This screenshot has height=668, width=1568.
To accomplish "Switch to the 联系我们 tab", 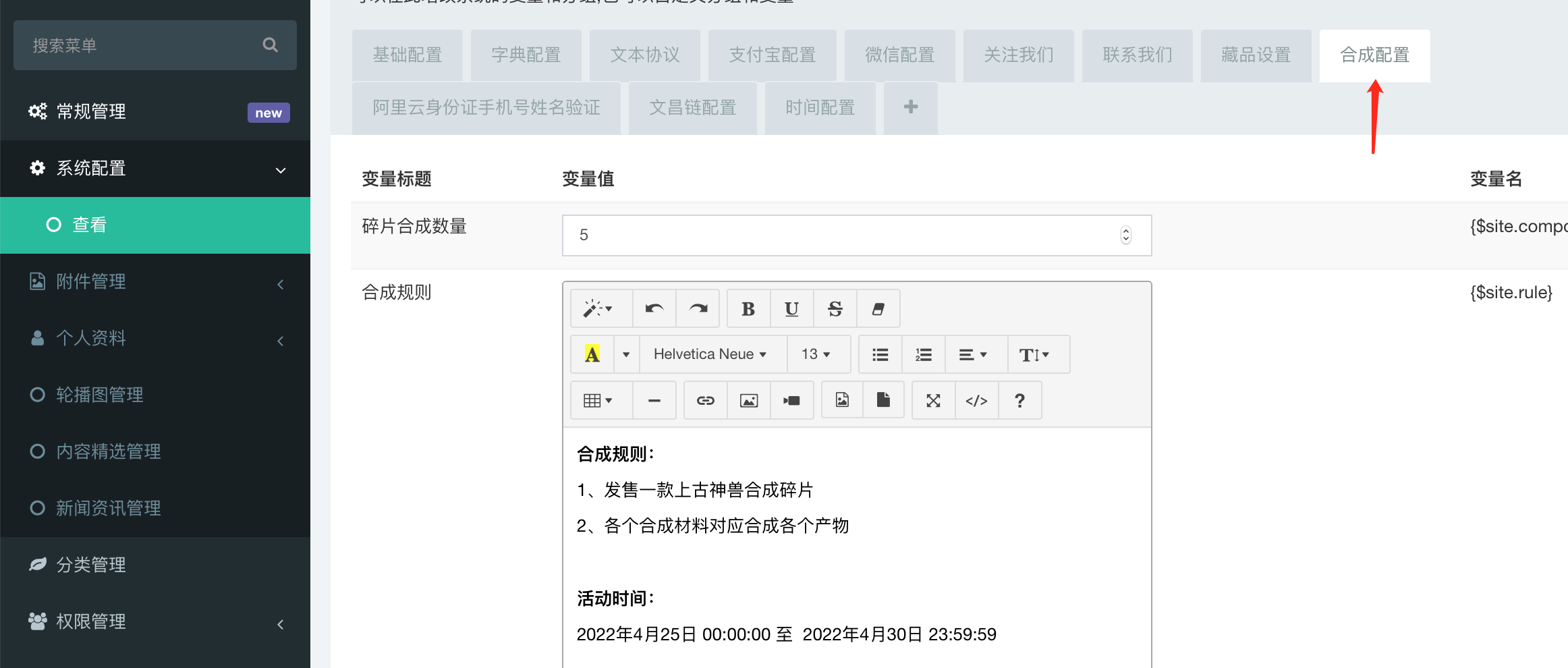I will point(1138,55).
